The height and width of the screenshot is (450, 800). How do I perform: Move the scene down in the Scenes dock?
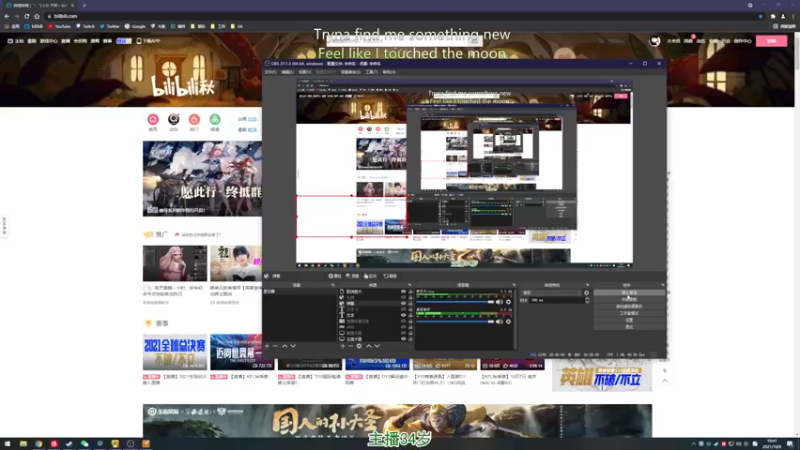(293, 346)
